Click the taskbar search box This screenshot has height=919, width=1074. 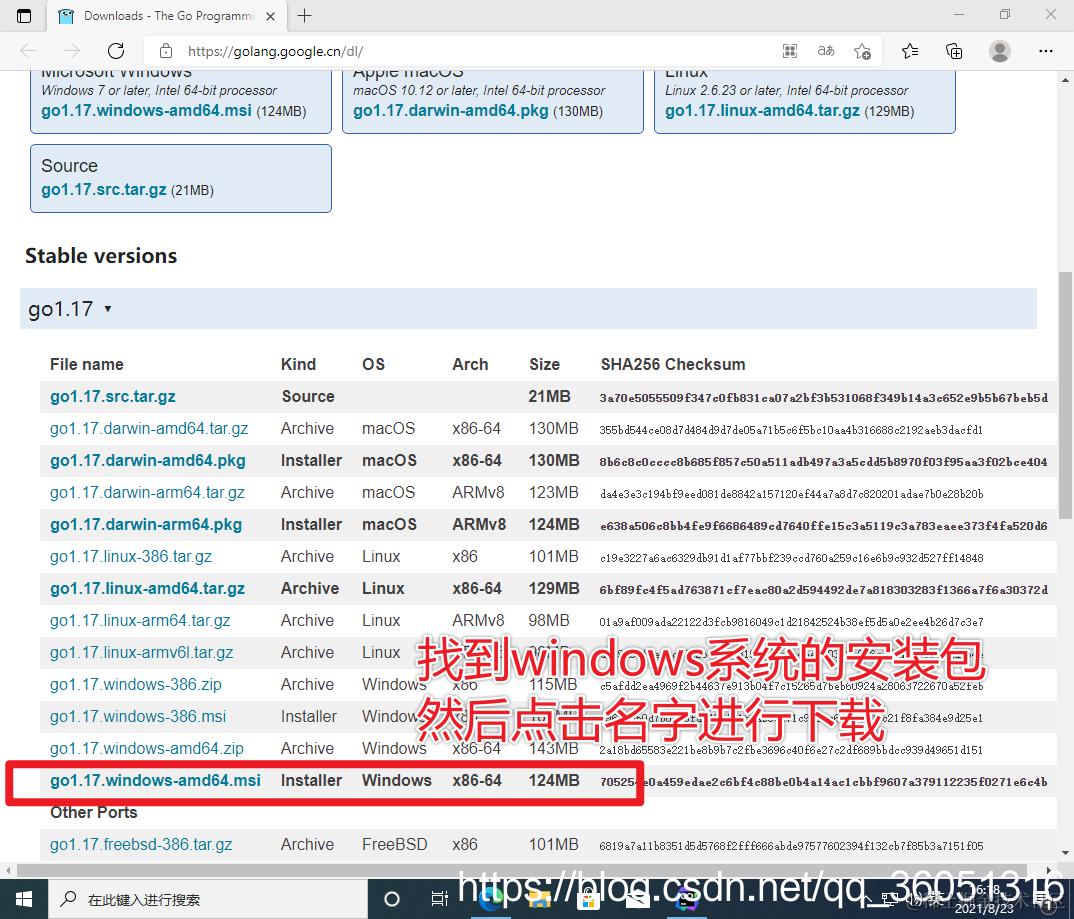[208, 899]
